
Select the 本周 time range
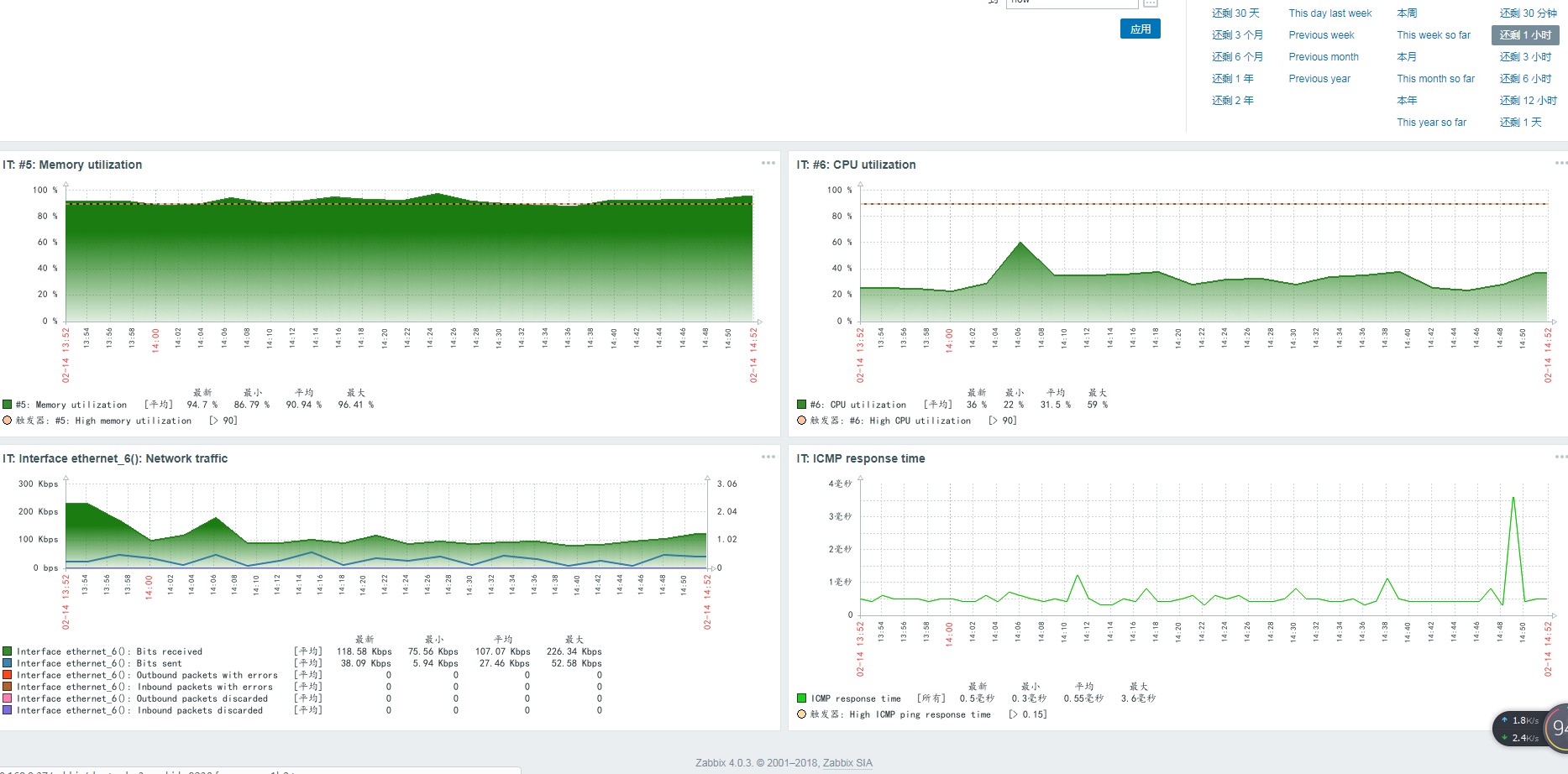1407,13
